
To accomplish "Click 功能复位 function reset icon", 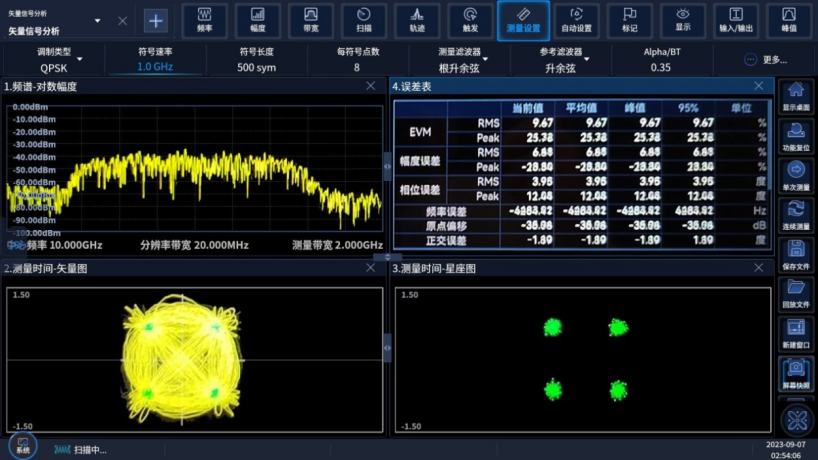I will click(x=796, y=137).
